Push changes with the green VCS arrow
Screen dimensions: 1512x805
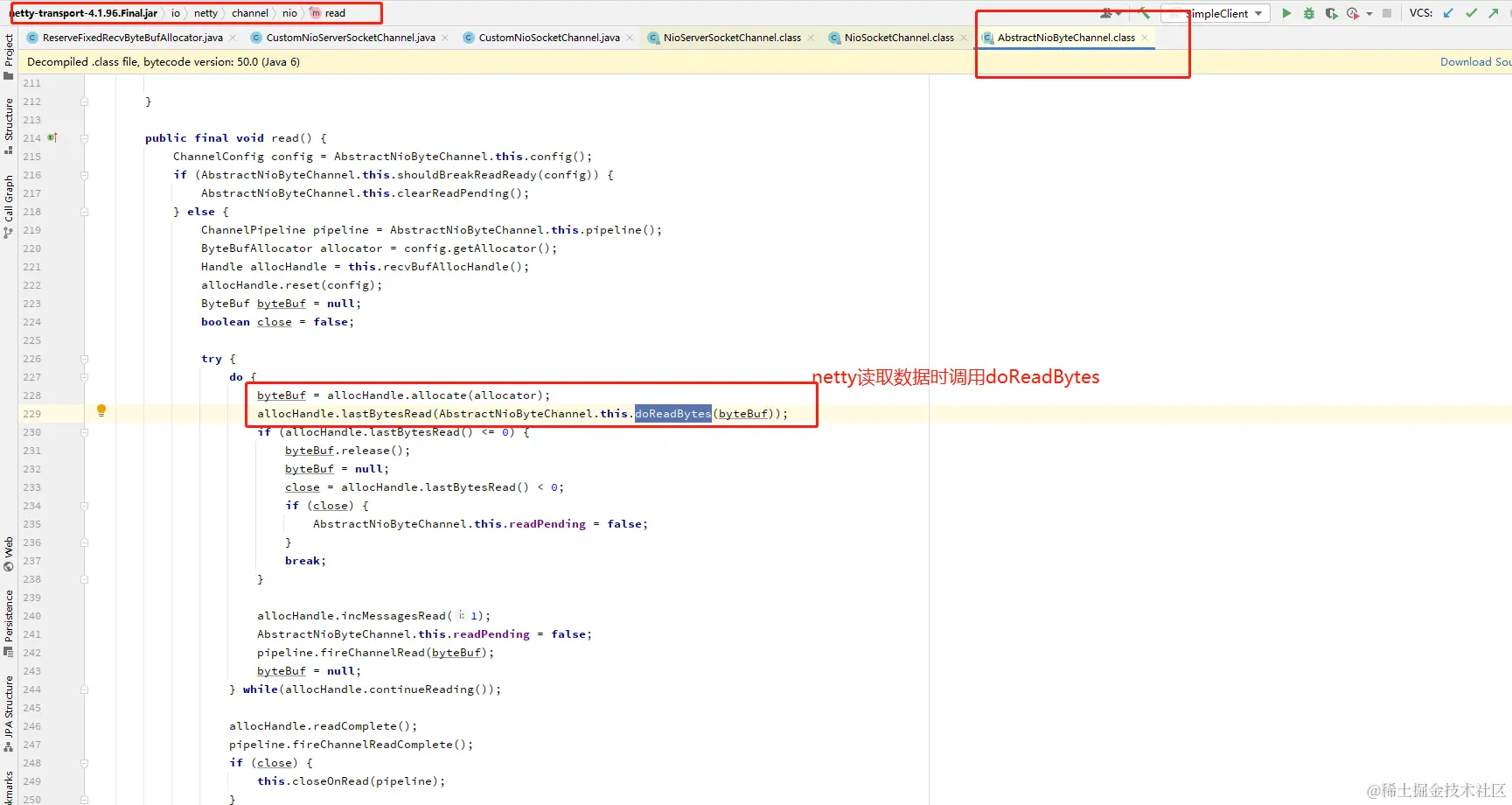[1493, 13]
